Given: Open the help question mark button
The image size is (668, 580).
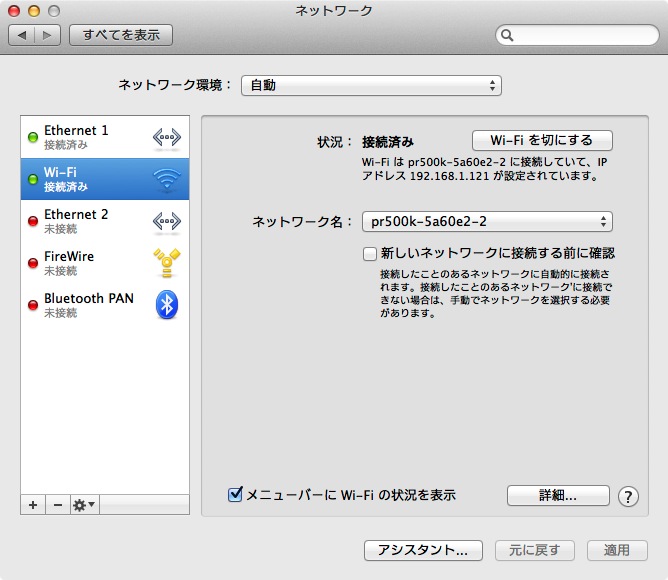Looking at the screenshot, I should [x=628, y=496].
